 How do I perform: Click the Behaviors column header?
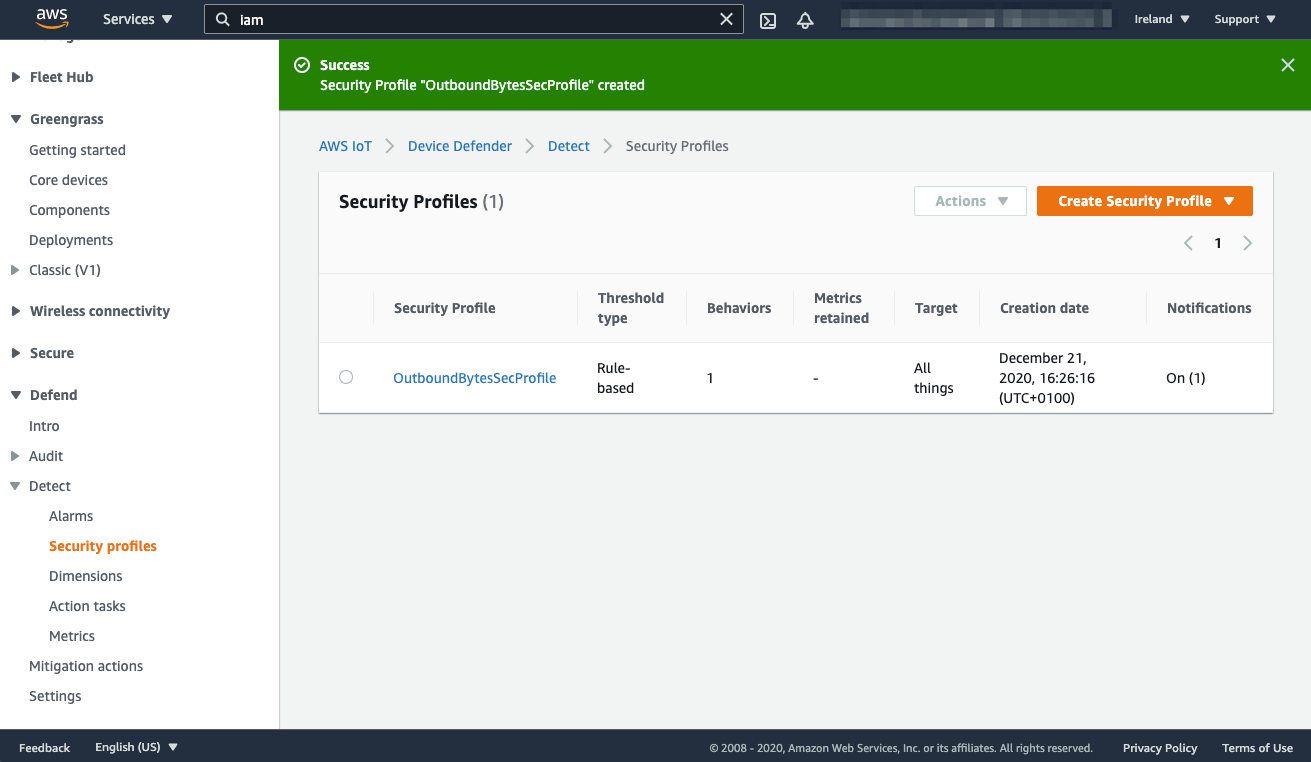click(x=739, y=308)
